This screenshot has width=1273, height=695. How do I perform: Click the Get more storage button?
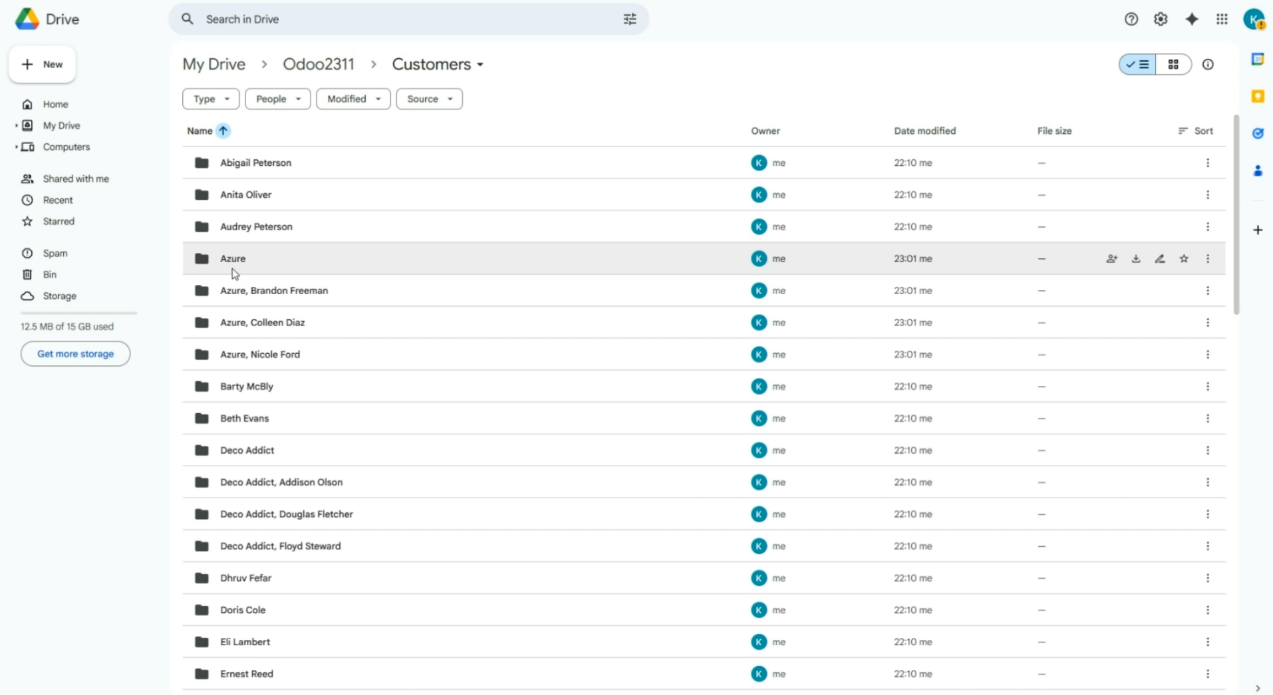pyautogui.click(x=75, y=354)
